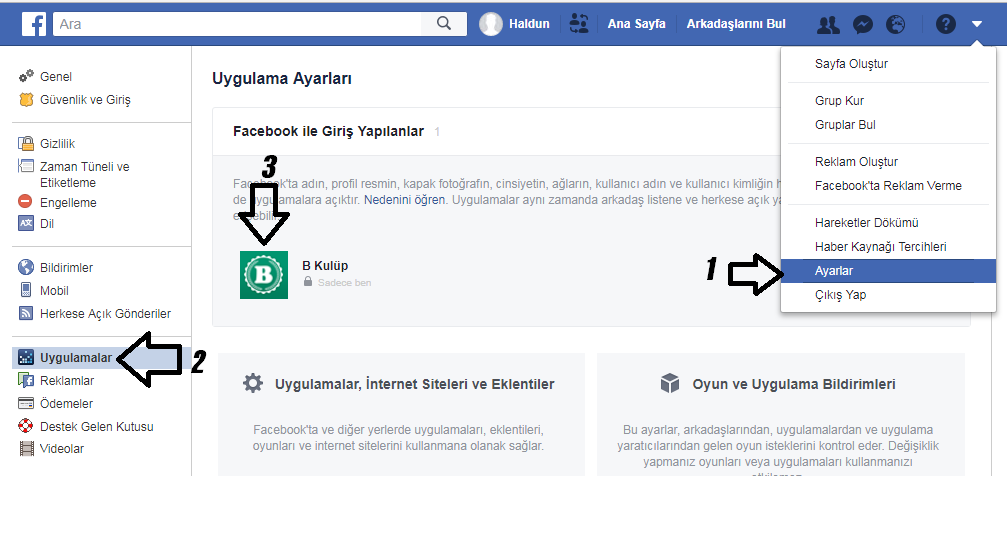Screen dimensions: 1007x551
Task: Click the Ödemeler card icon
Action: 26,403
